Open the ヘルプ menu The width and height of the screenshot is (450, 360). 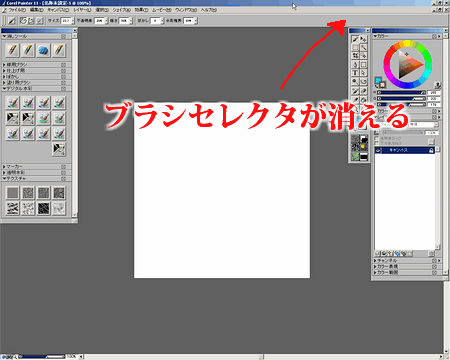click(x=208, y=10)
